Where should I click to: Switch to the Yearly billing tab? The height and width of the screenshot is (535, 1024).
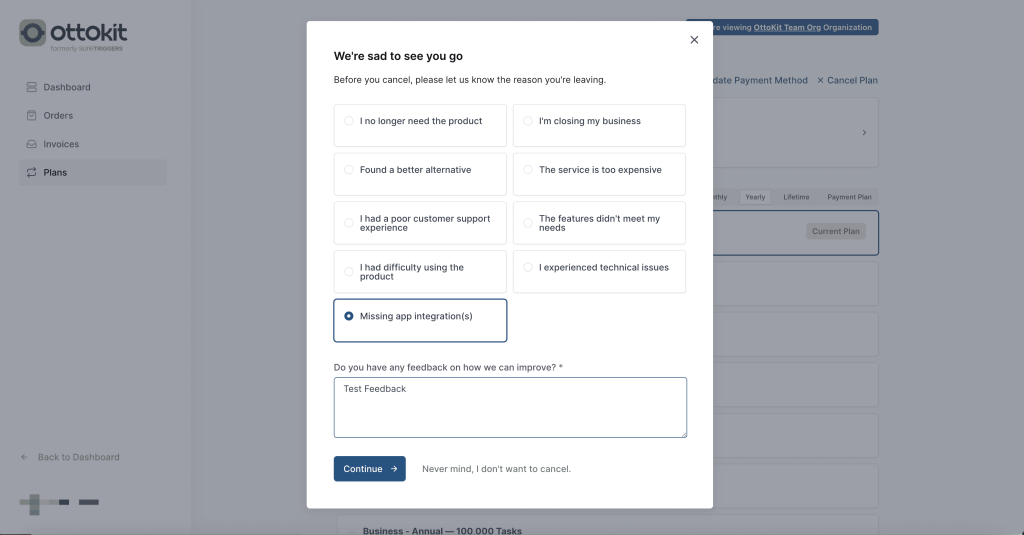click(755, 197)
